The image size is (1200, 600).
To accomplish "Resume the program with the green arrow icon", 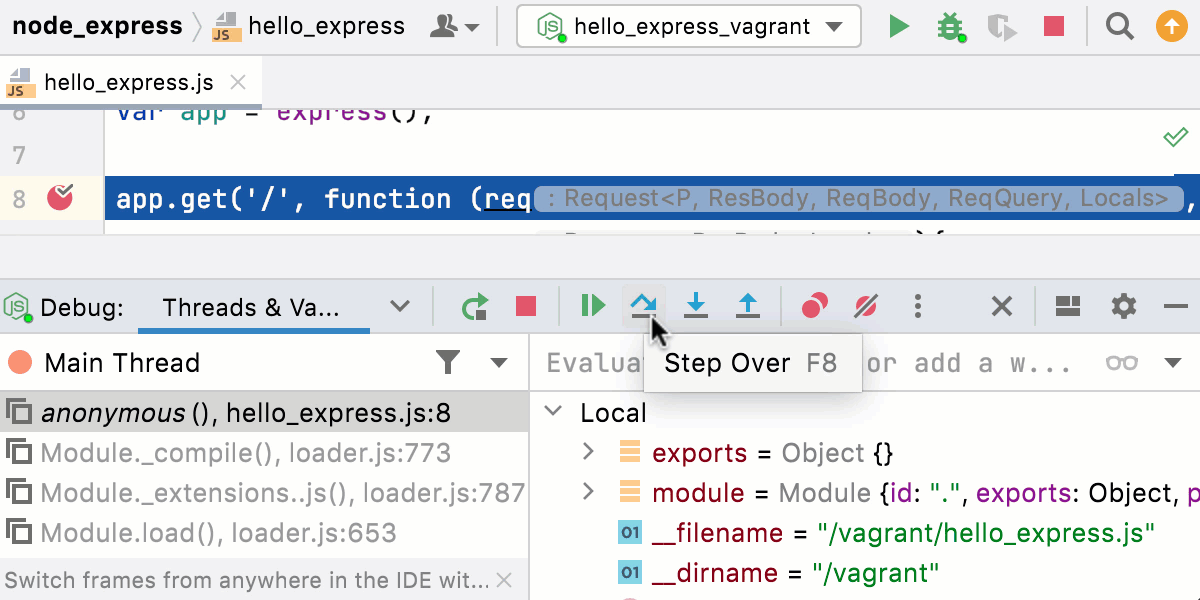I will (x=591, y=307).
